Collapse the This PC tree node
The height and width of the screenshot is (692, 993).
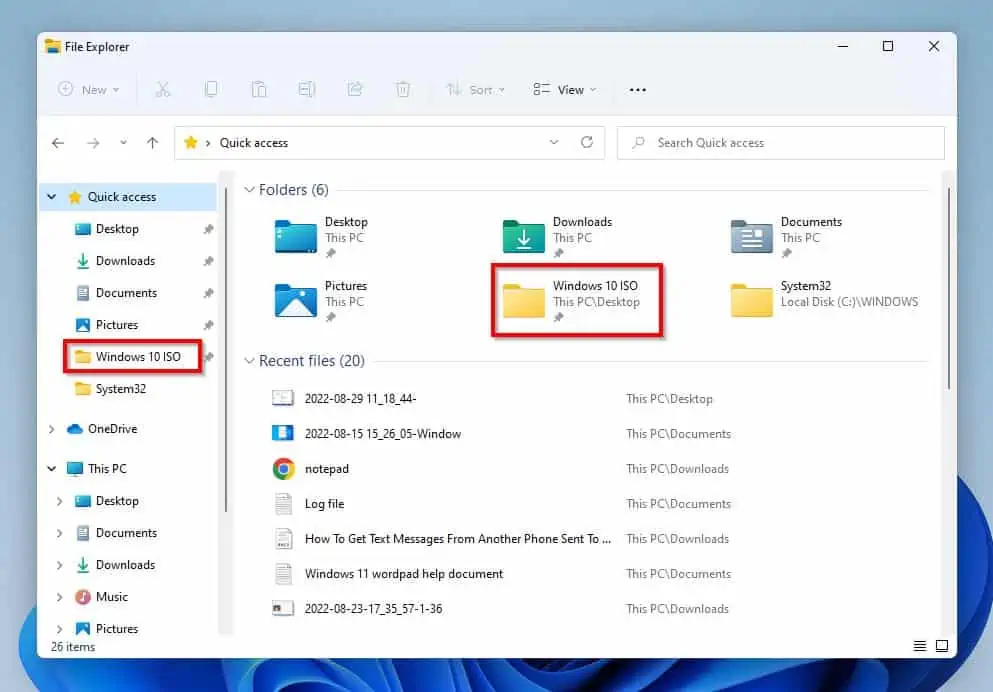[x=52, y=469]
